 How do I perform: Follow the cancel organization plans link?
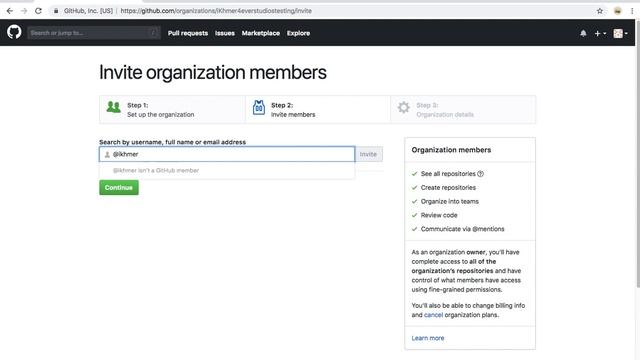coord(433,315)
